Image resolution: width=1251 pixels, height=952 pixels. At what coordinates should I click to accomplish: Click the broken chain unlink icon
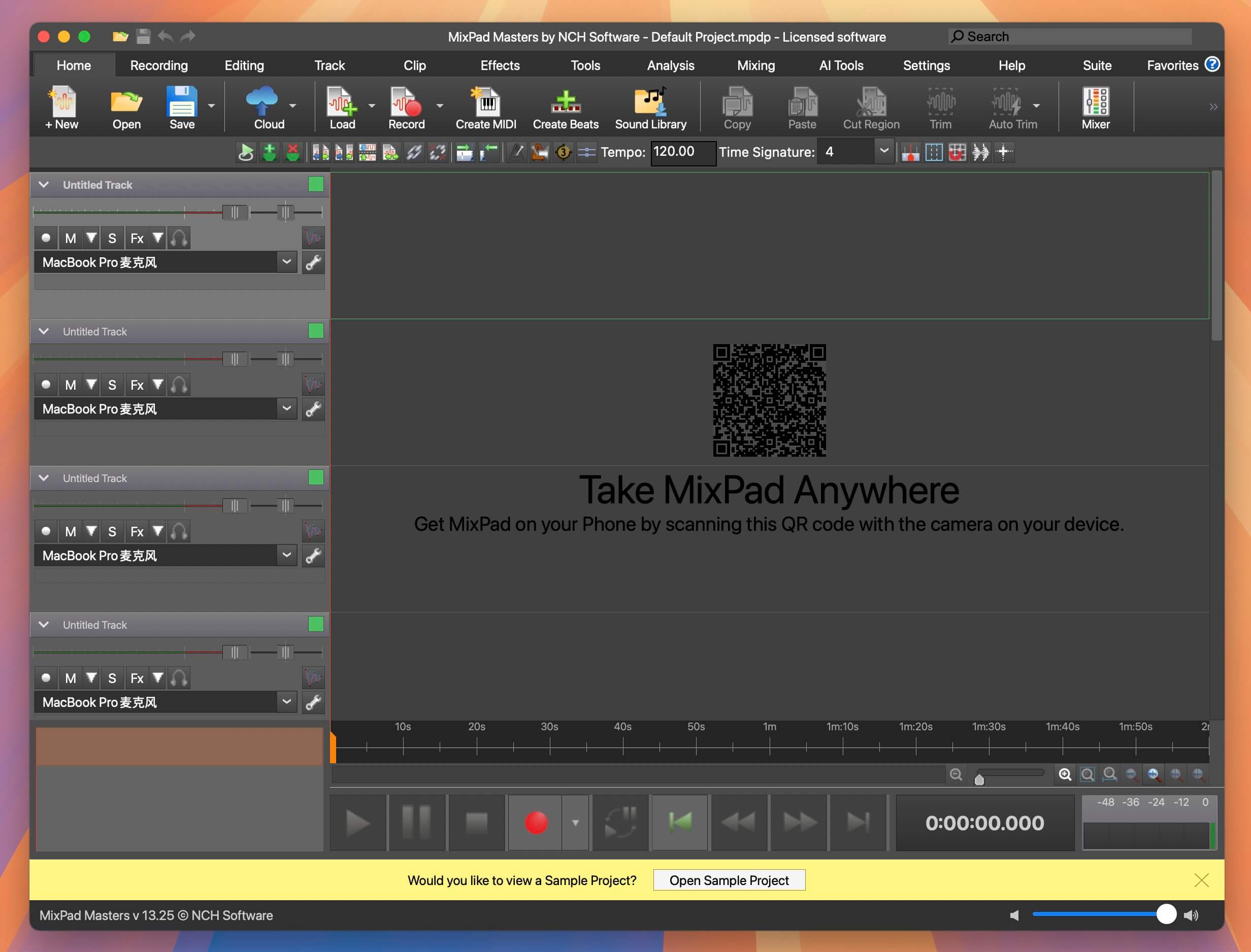(x=437, y=152)
